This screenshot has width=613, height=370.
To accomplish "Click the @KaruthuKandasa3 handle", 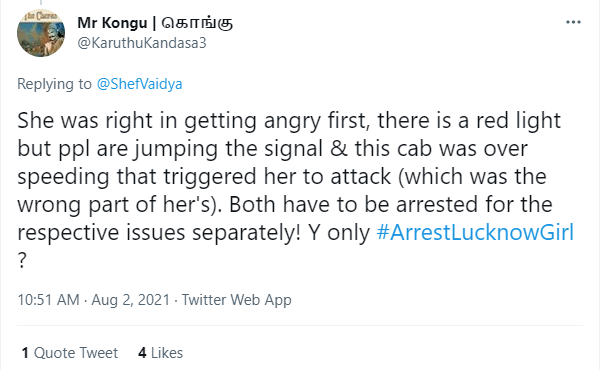I will point(142,43).
